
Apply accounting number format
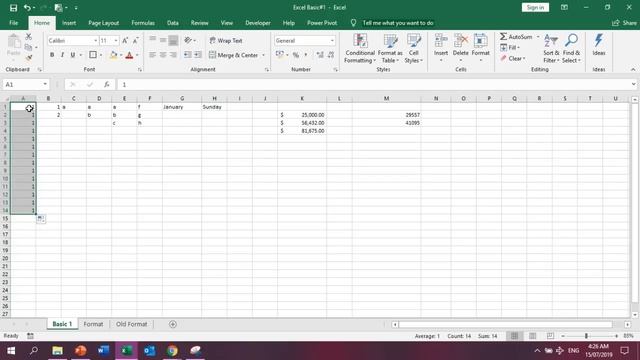280,55
